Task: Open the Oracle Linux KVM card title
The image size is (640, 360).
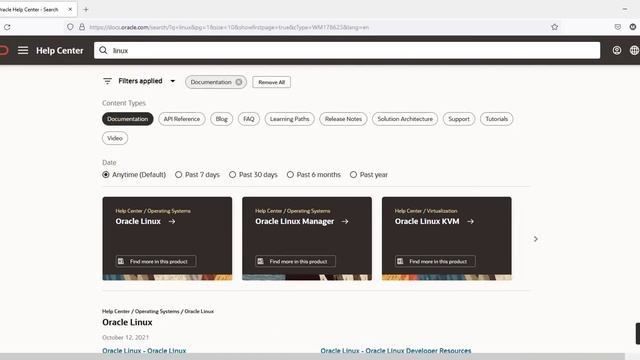Action: [427, 221]
